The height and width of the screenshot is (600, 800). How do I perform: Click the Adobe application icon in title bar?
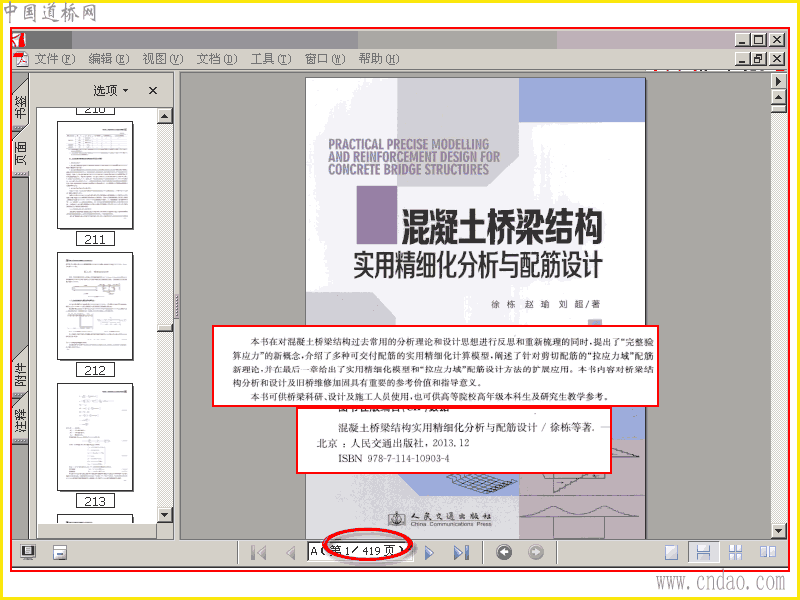(19, 40)
